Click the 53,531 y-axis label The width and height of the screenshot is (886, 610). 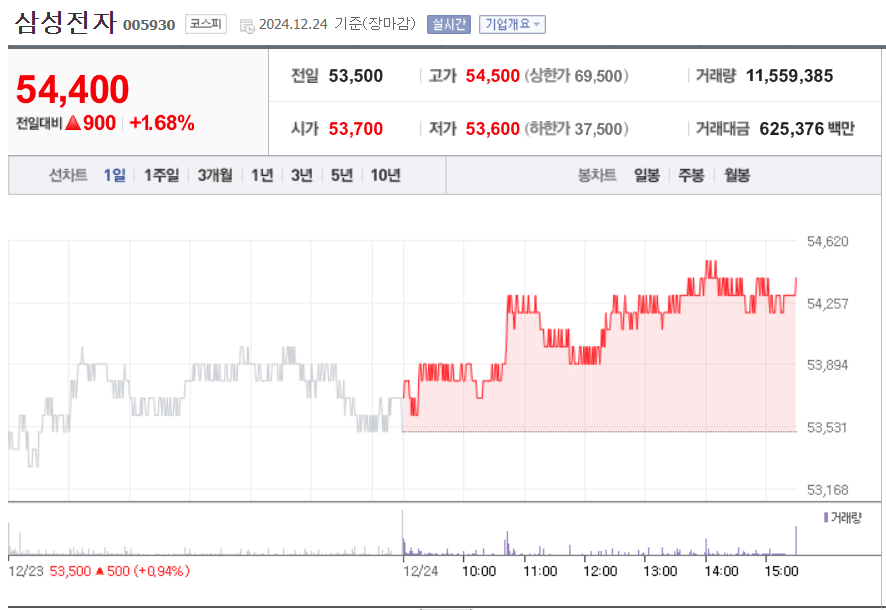pyautogui.click(x=827, y=428)
